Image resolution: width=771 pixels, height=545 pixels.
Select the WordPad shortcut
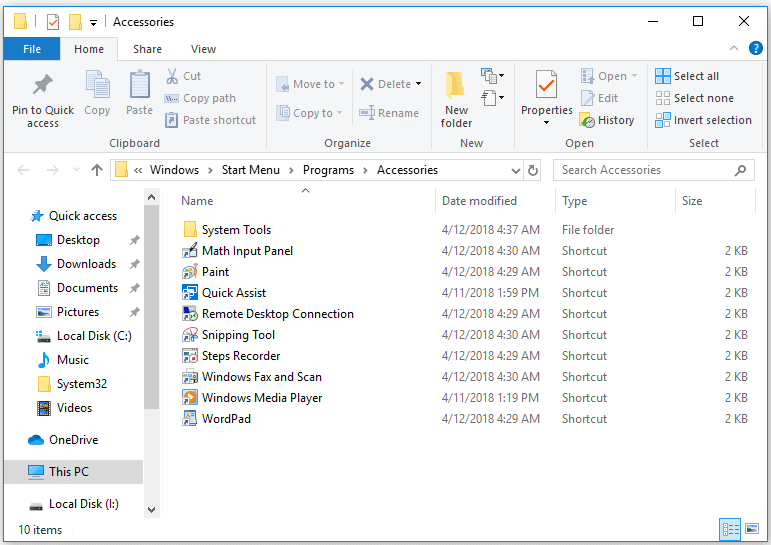tap(217, 419)
